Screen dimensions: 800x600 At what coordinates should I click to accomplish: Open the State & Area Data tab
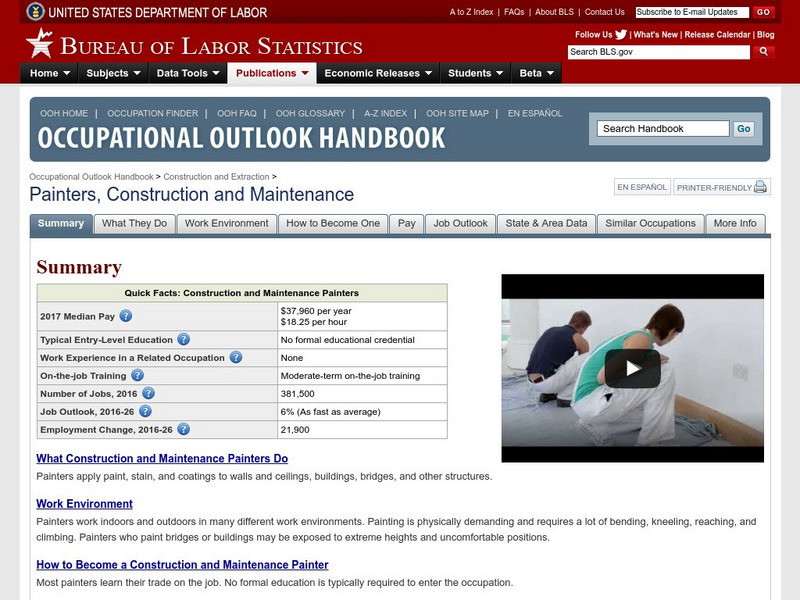coord(546,223)
